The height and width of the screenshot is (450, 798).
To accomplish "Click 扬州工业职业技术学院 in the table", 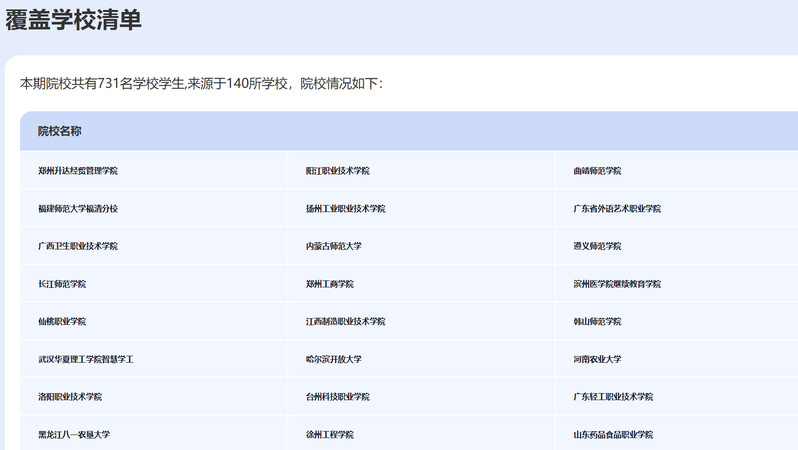I will [346, 209].
